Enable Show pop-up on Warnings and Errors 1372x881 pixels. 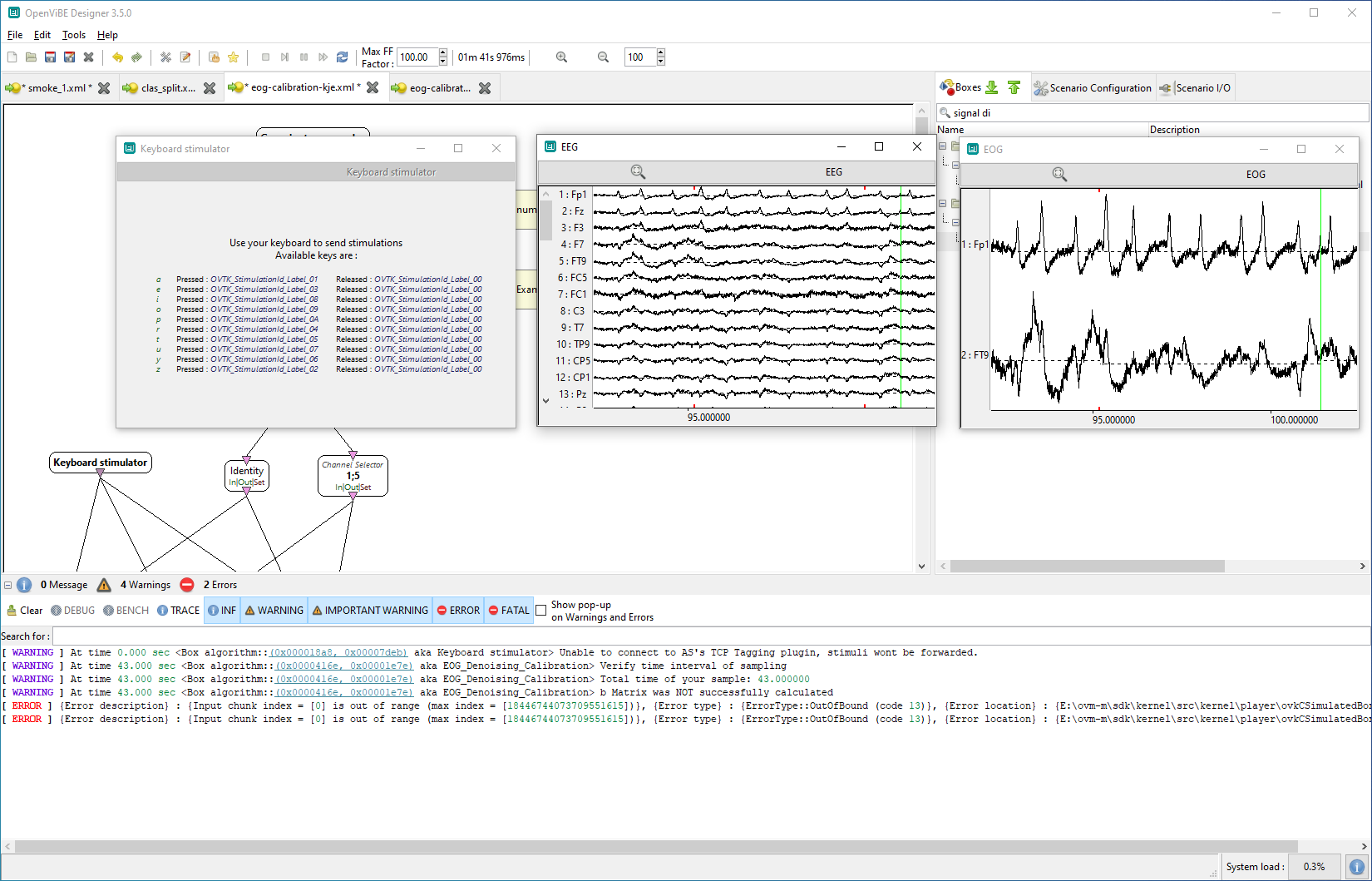(x=541, y=611)
